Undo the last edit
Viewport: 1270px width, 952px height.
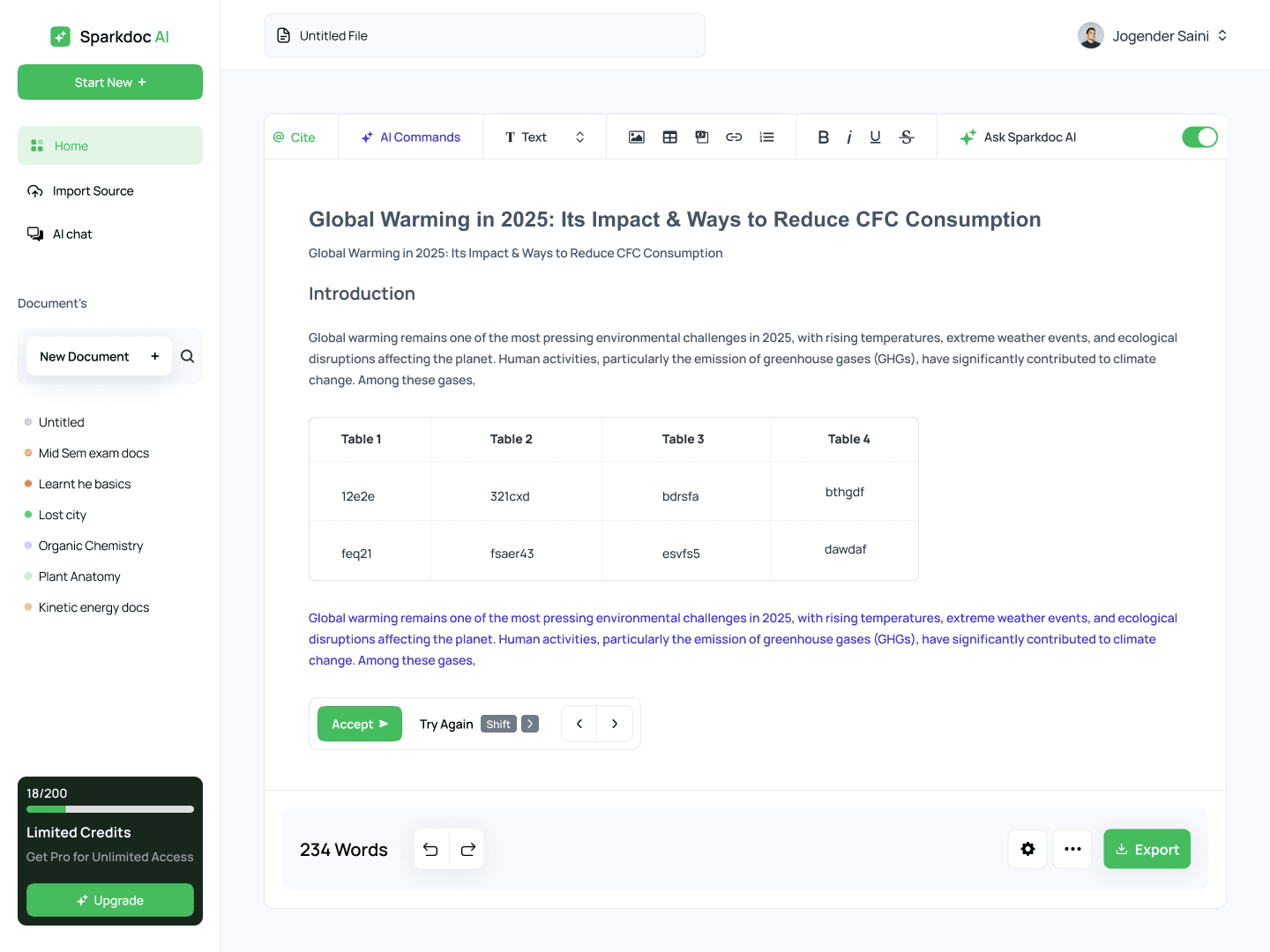[x=430, y=850]
